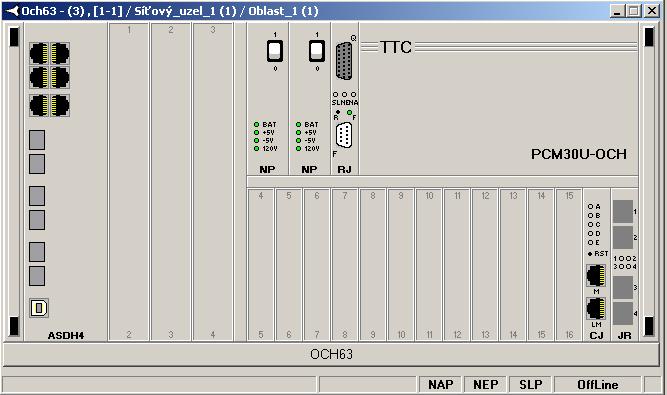This screenshot has height=395, width=667.
Task: Click the R reset button on RJ card
Action: (x=338, y=112)
